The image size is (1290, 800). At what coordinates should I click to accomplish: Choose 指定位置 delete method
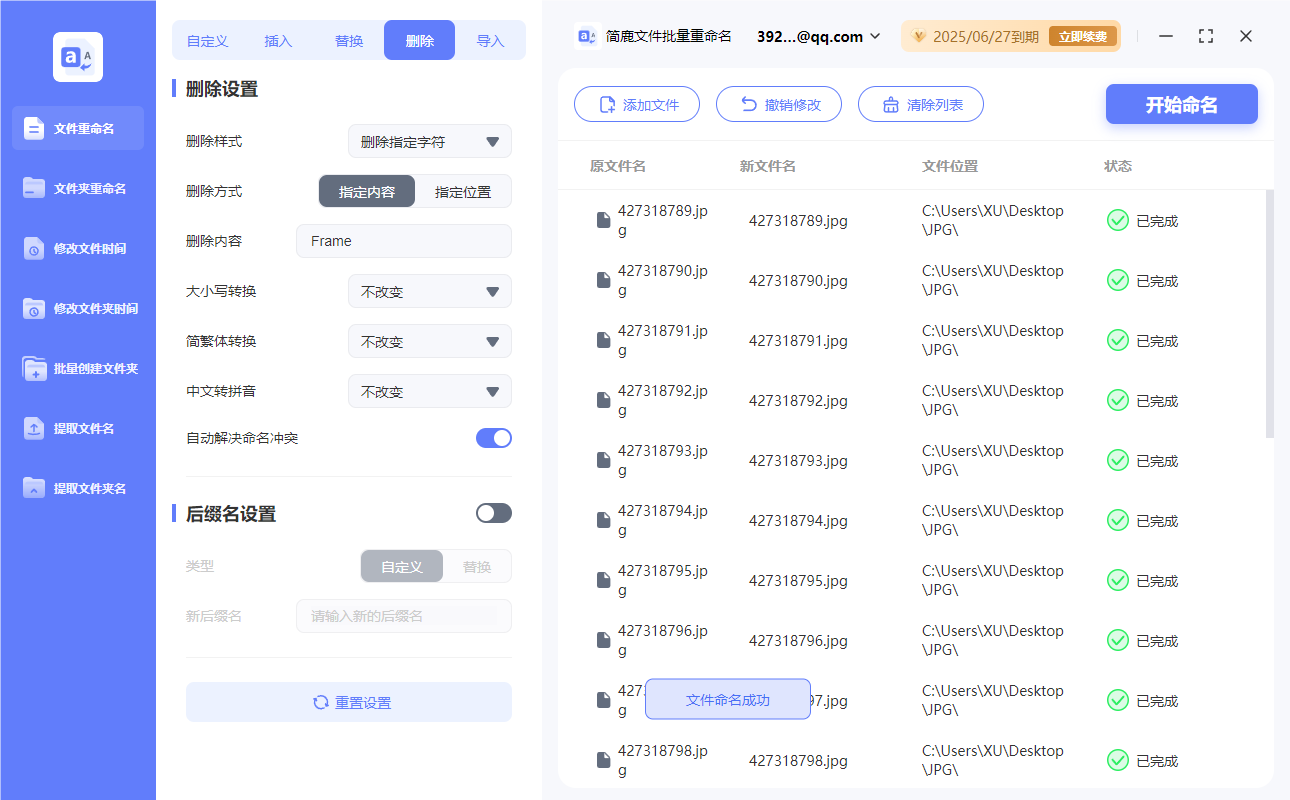463,191
